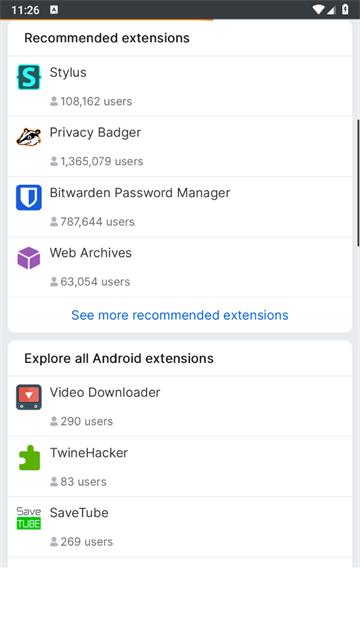Tap the Explore all Android extensions heading
The image size is (360, 640).
point(119,358)
